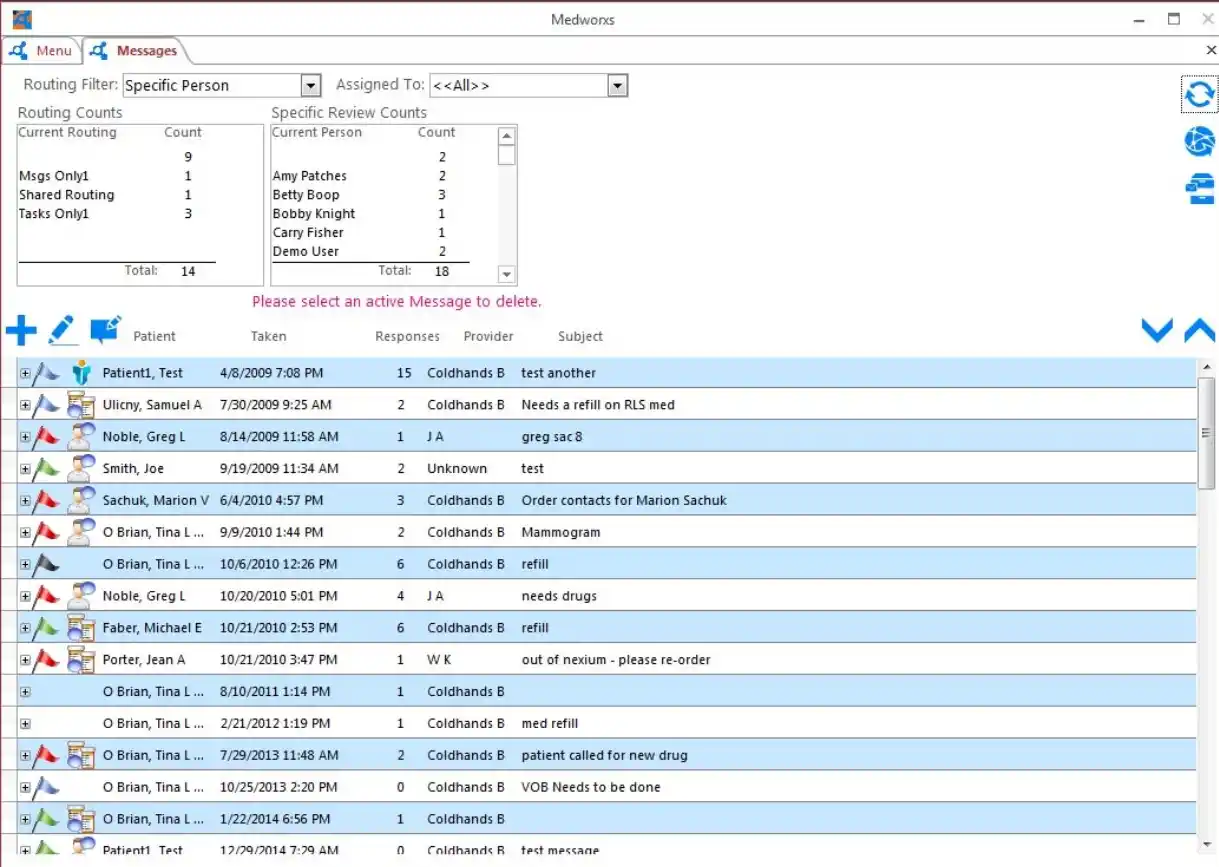Click the mailbox archive icon on the right
Viewport: 1219px width, 867px height.
coord(1198,188)
